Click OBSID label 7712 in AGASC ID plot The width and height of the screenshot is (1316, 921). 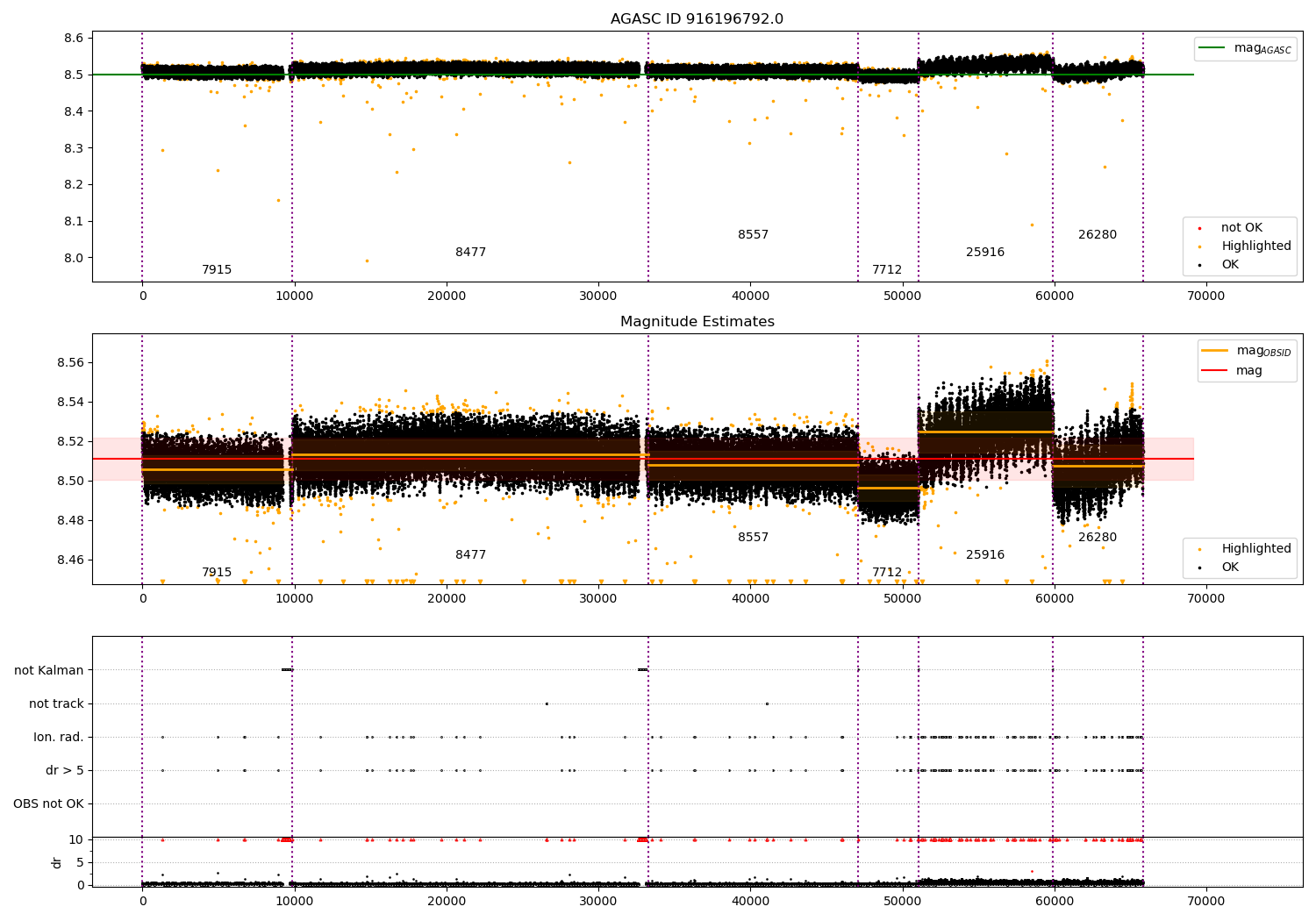[x=887, y=270]
